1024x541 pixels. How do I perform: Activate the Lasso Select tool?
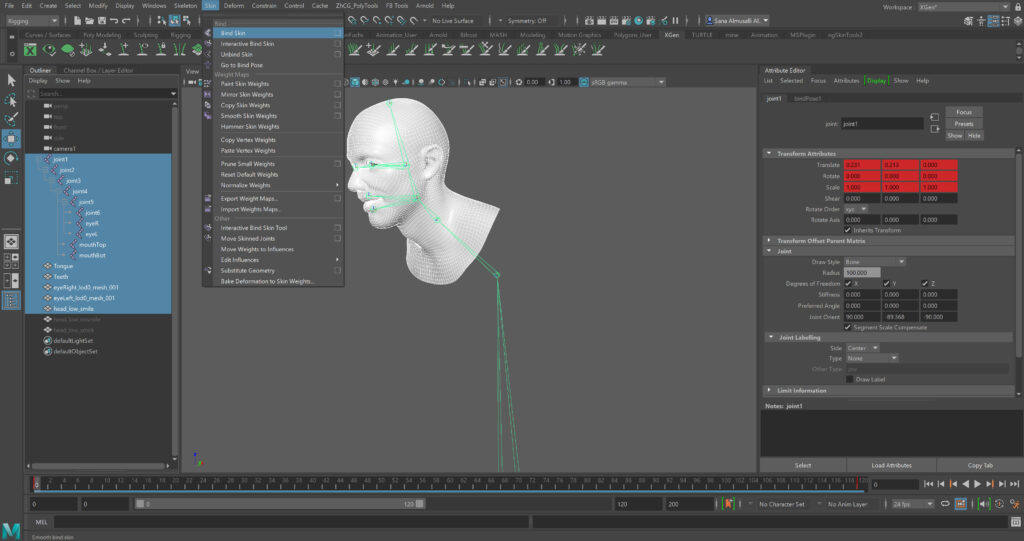(11, 100)
